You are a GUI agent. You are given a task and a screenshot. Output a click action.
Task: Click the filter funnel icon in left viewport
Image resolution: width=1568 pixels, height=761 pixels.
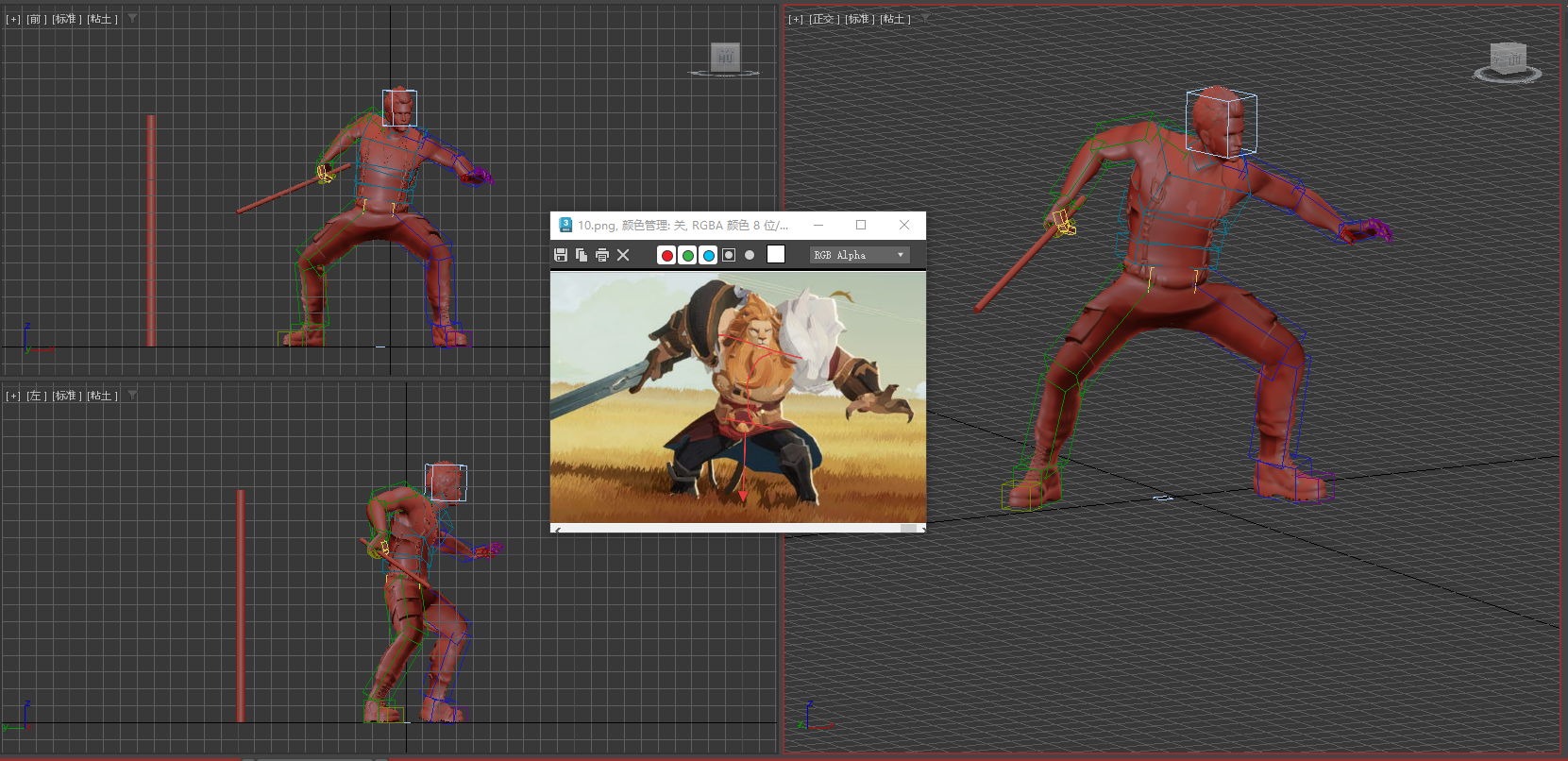132,395
